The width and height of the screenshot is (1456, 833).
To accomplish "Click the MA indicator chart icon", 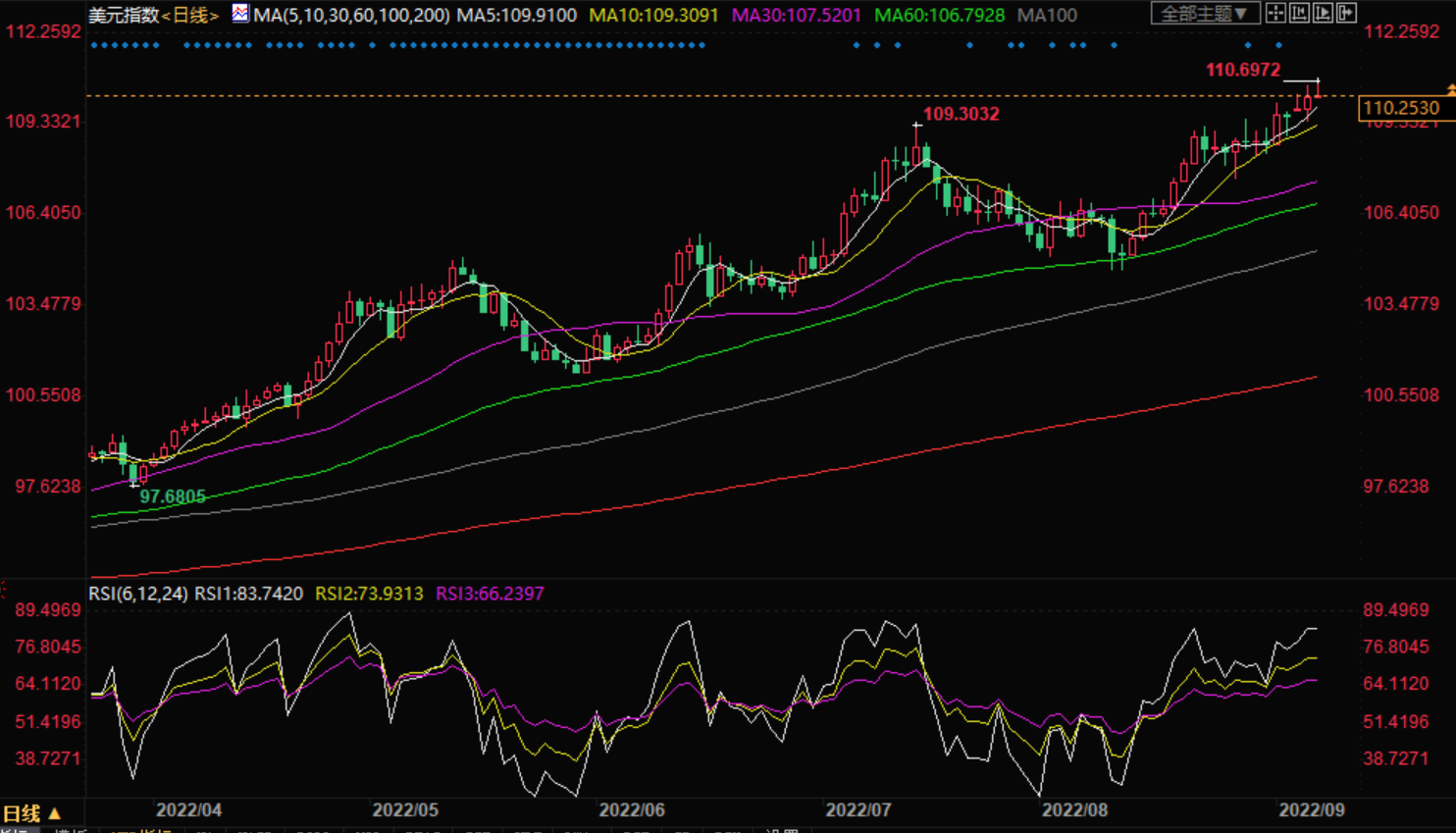I will pos(240,14).
